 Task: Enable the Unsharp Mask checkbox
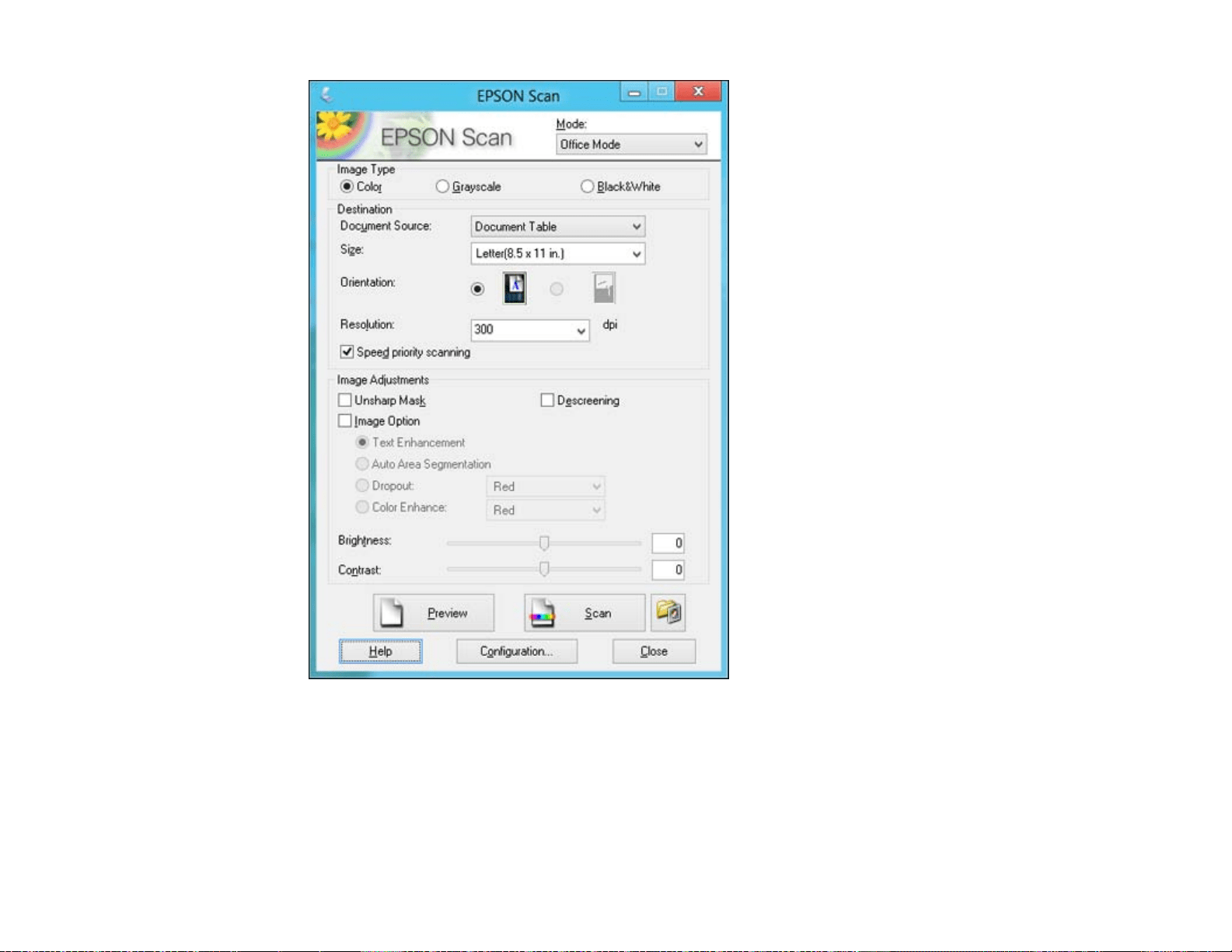345,400
